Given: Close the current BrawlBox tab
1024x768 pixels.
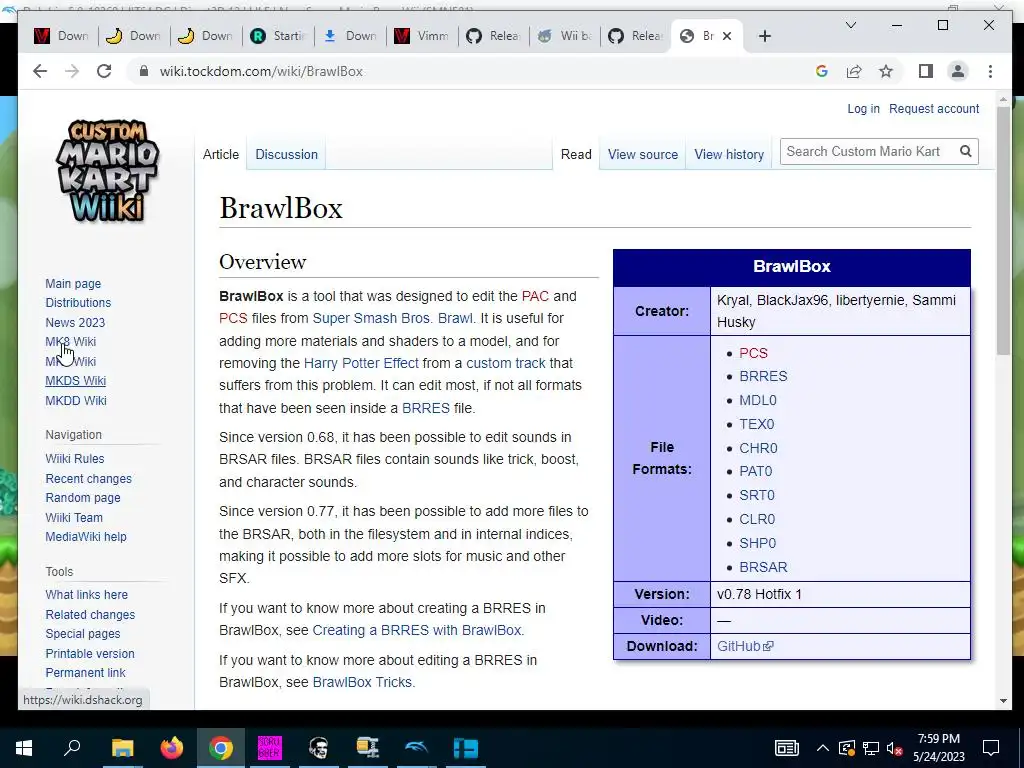Looking at the screenshot, I should coord(727,37).
